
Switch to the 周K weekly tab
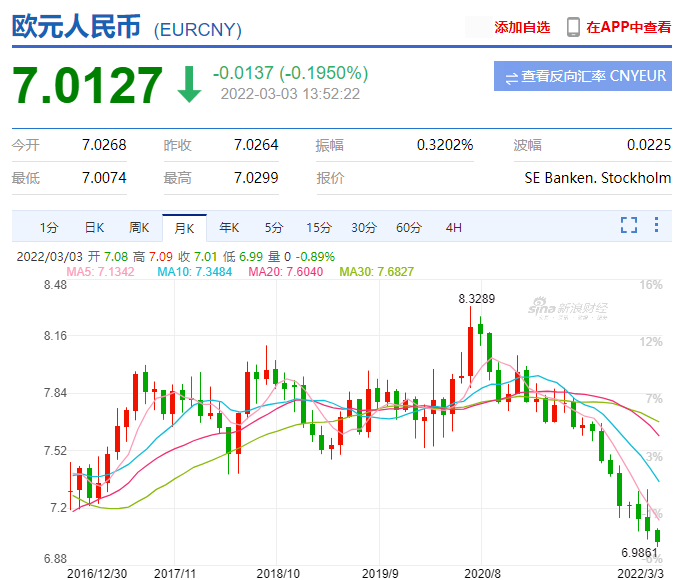pyautogui.click(x=138, y=227)
